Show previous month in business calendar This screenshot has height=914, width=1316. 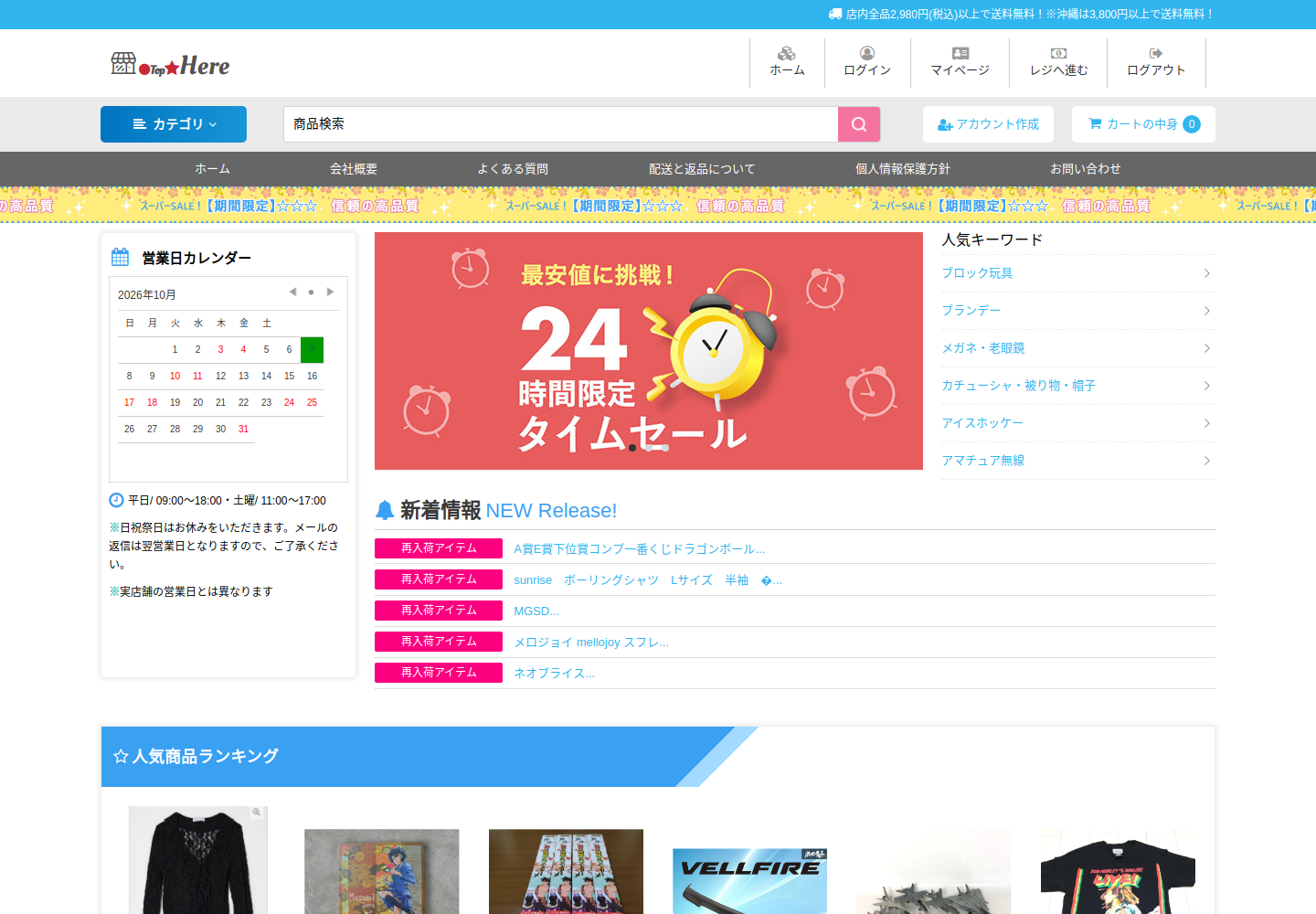coord(292,292)
